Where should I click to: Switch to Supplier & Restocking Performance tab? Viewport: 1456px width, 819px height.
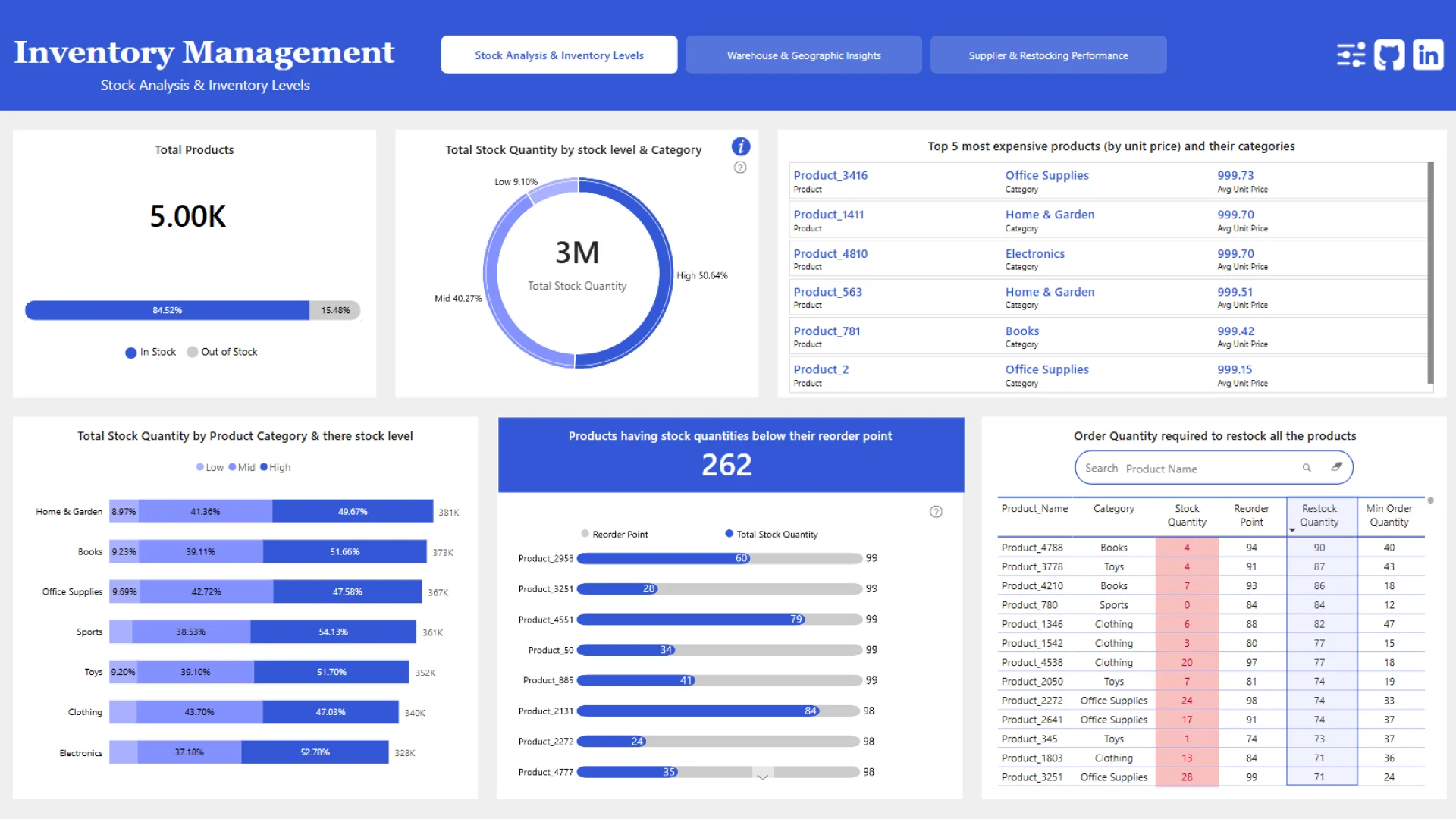tap(1048, 55)
